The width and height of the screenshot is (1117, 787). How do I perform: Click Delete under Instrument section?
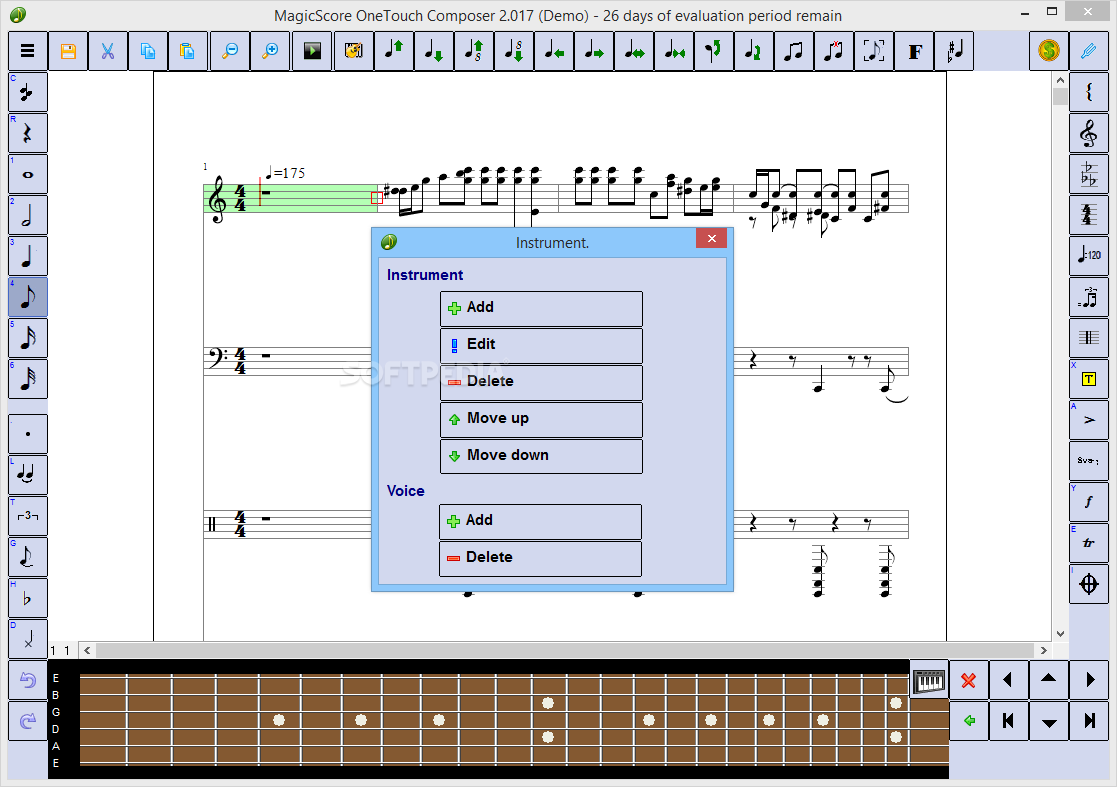541,382
